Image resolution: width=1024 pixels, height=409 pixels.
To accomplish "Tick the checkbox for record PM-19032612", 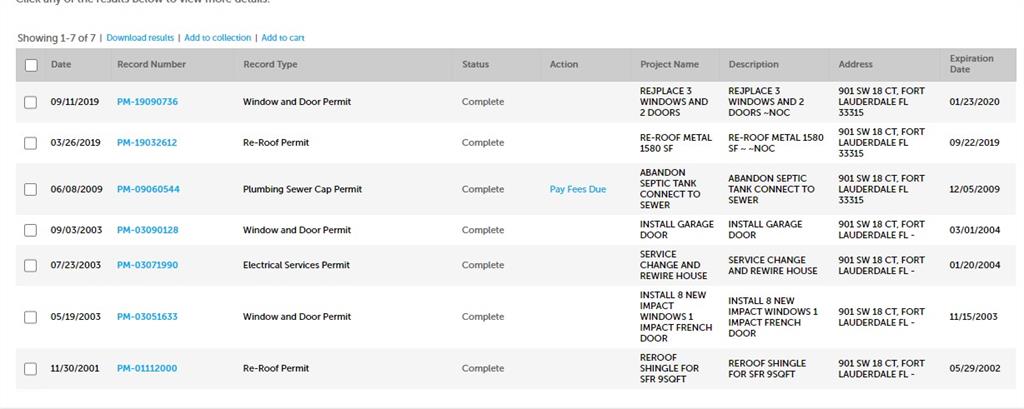I will click(31, 143).
